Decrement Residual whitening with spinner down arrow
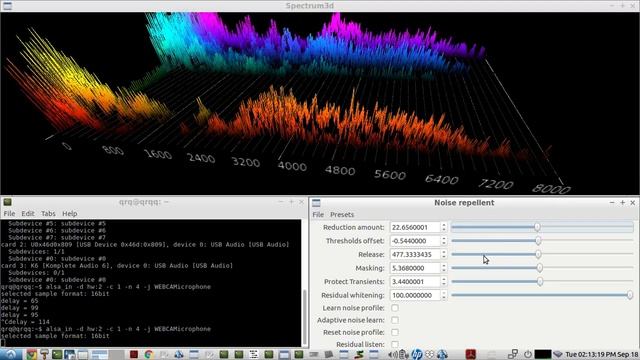Image resolution: width=640 pixels, height=360 pixels. [444, 298]
